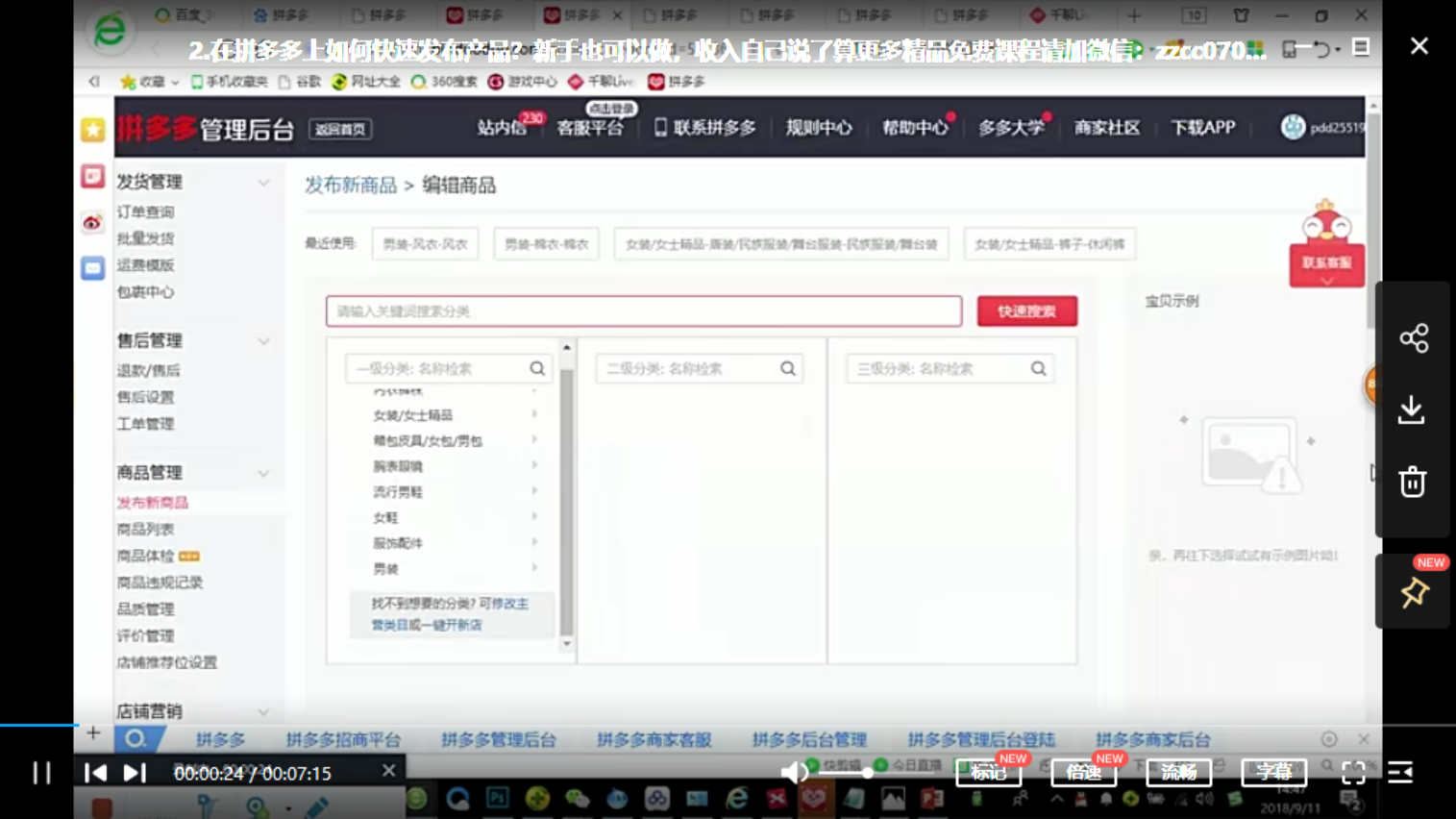Open the 标记 marker option

(x=988, y=772)
